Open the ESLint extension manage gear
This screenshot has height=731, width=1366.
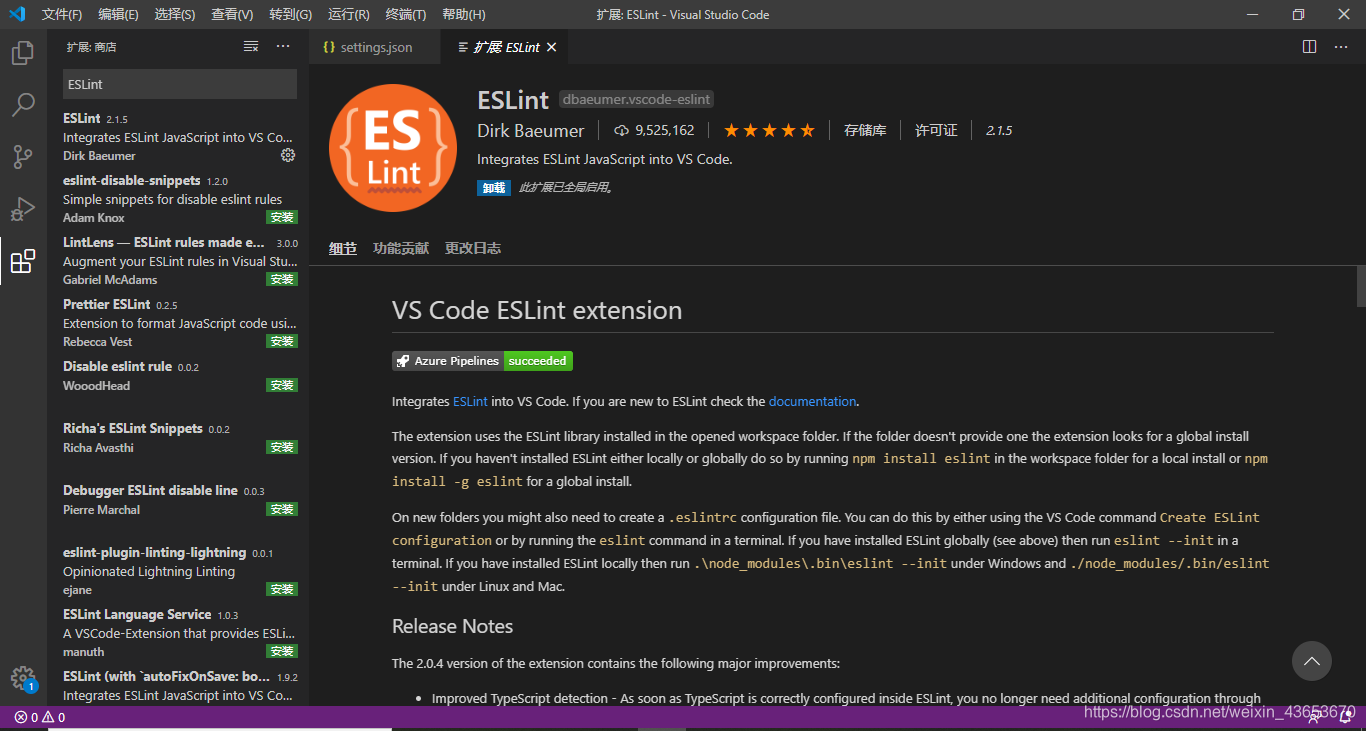click(x=288, y=155)
